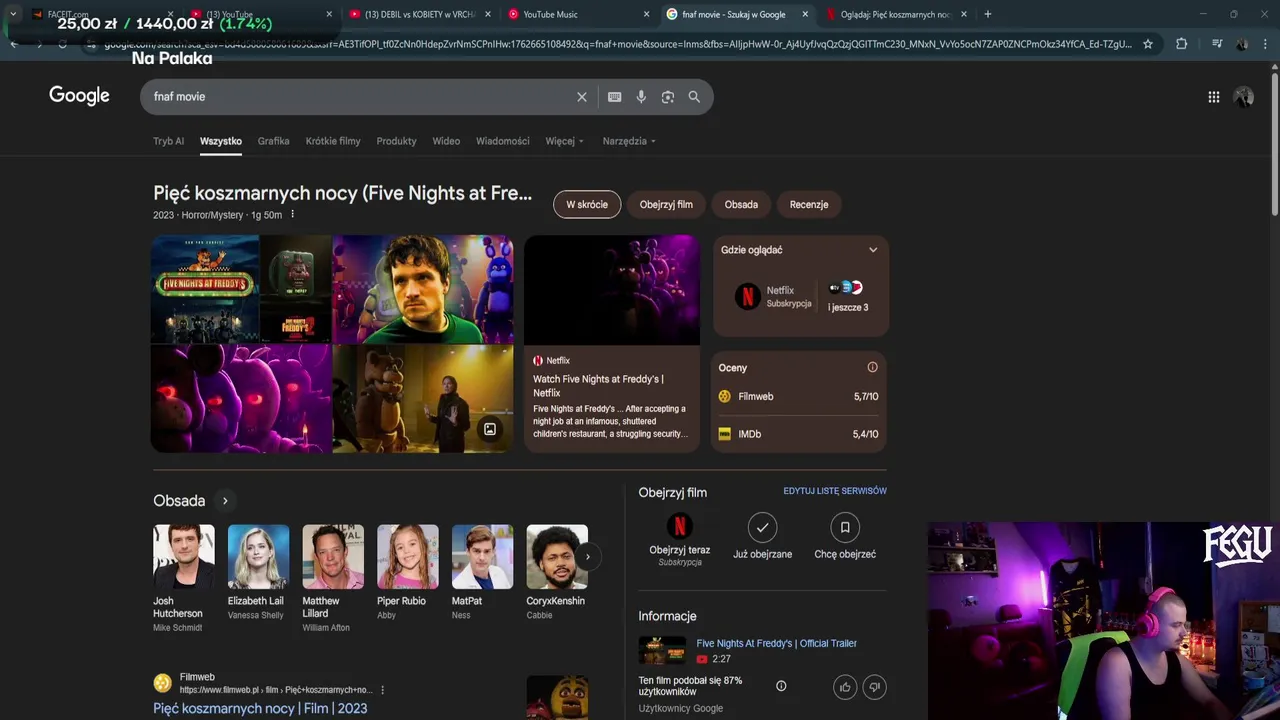Show the three more streaming services
The height and width of the screenshot is (720, 1280).
pos(847,297)
